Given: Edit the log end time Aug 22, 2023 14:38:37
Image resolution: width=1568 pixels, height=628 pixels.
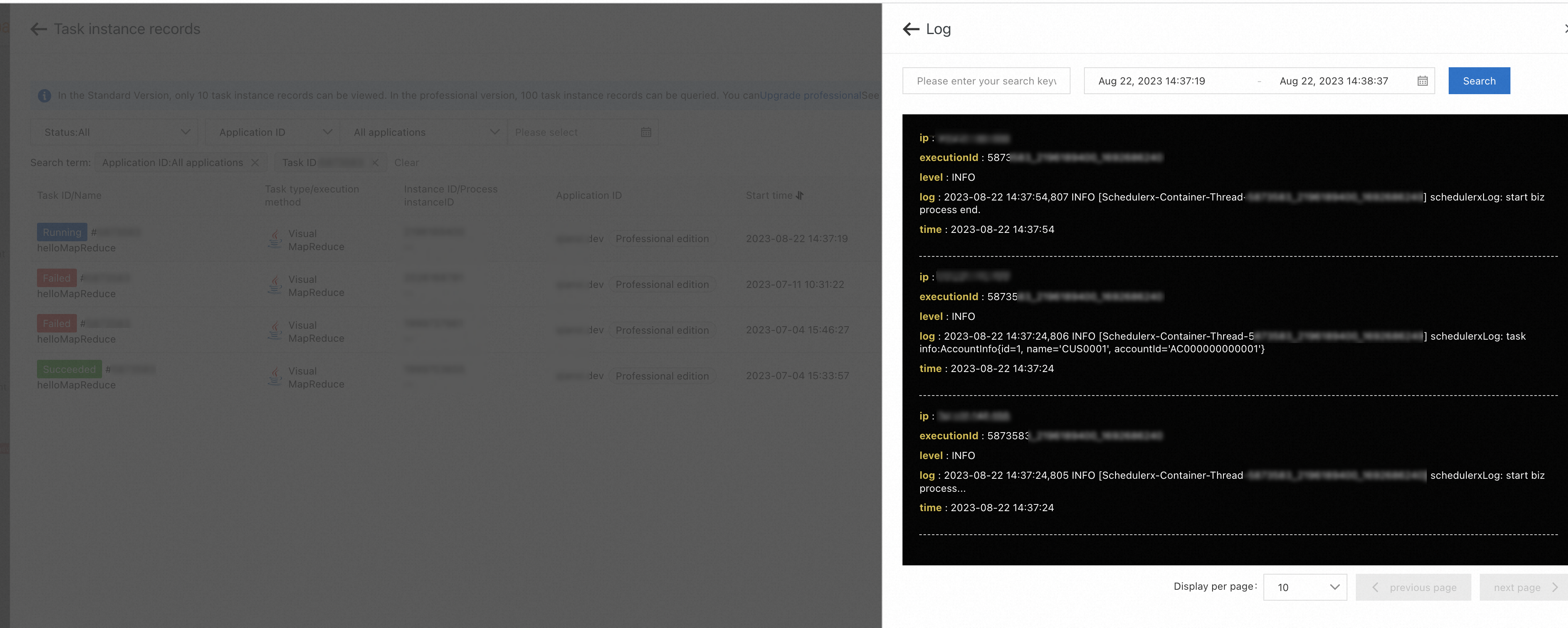Looking at the screenshot, I should (x=1334, y=81).
